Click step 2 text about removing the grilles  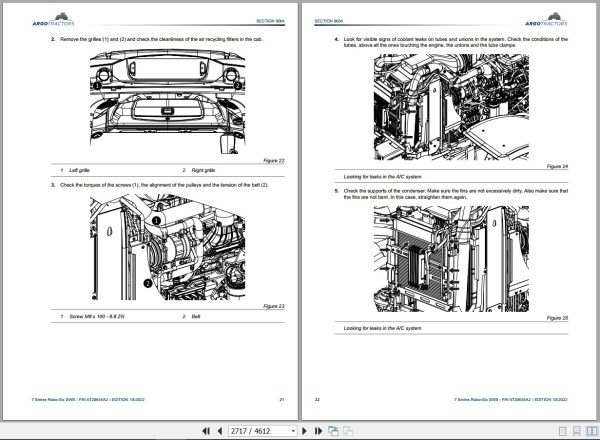(161, 39)
